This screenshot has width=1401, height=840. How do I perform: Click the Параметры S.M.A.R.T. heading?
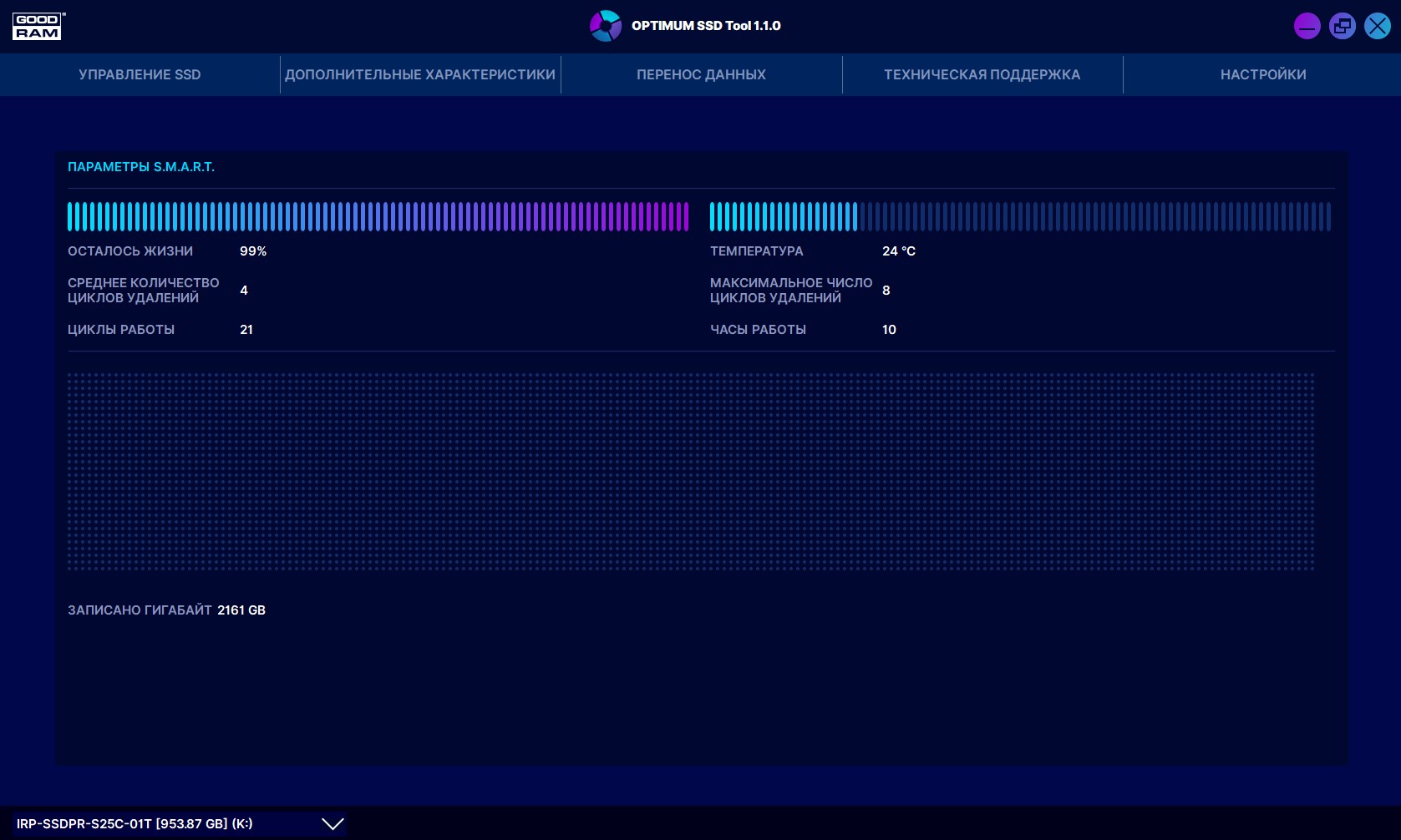click(x=141, y=167)
